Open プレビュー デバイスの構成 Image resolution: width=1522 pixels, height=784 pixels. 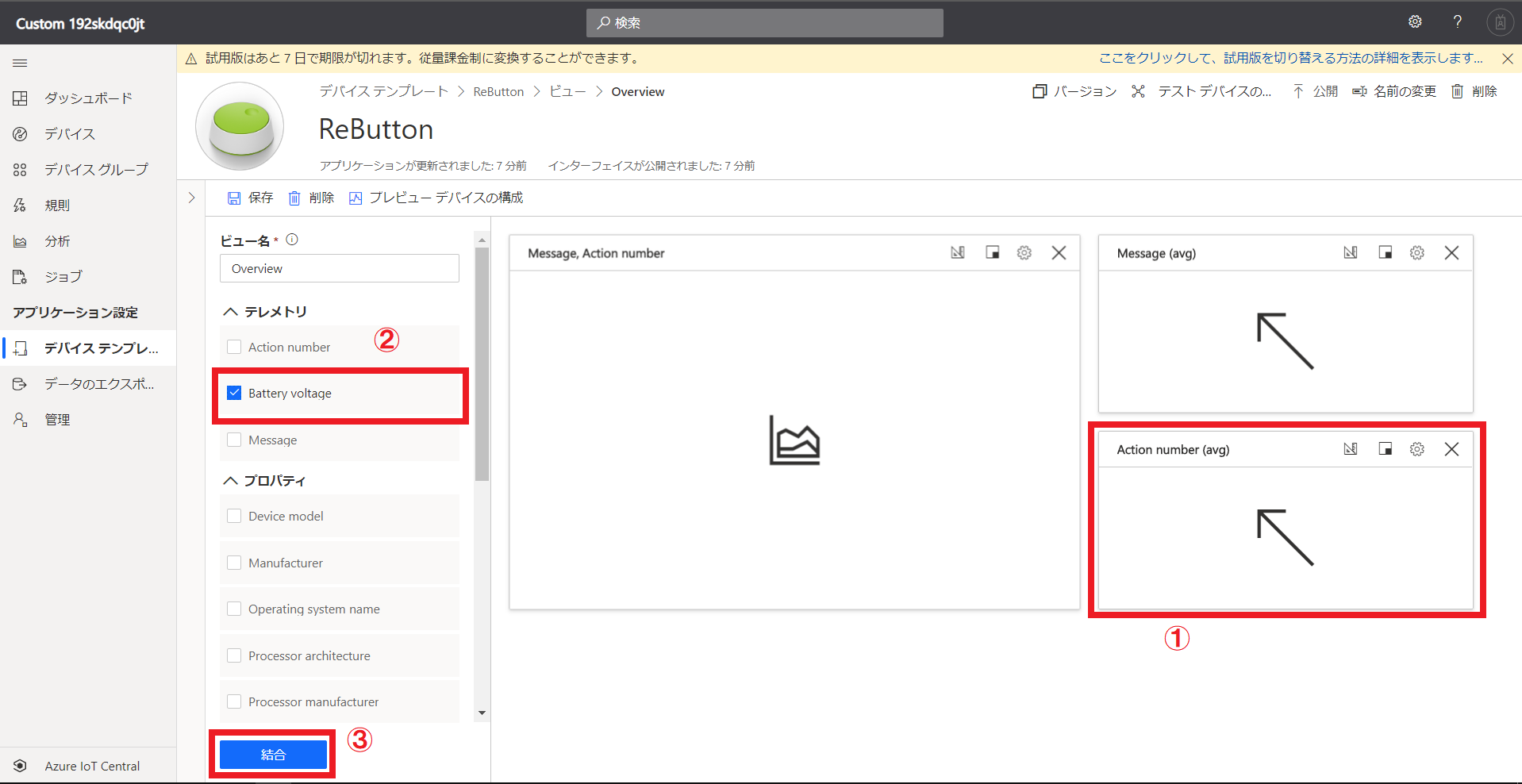436,198
